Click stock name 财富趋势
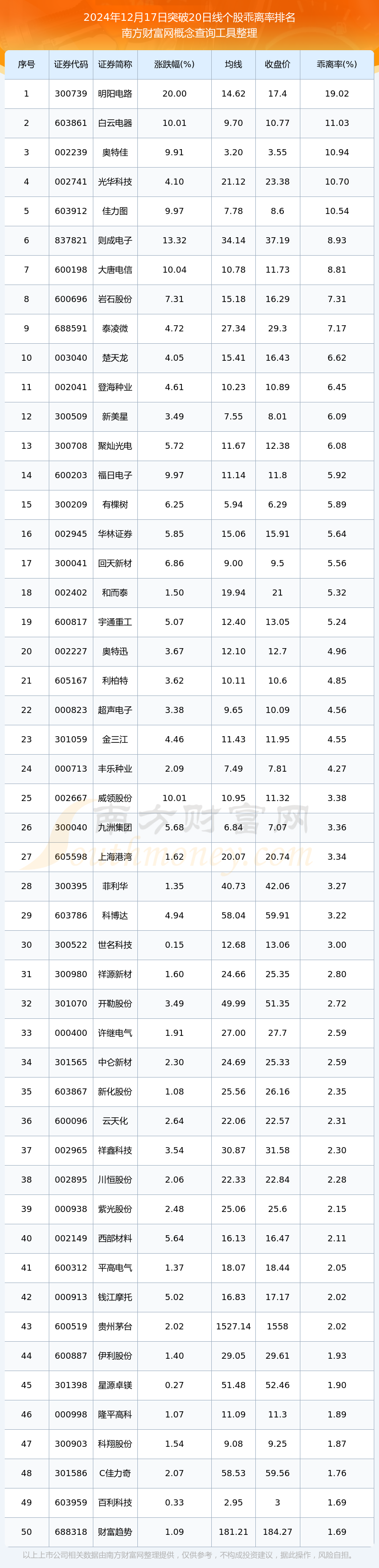Viewport: 379px width, 1568px height. (x=115, y=1532)
